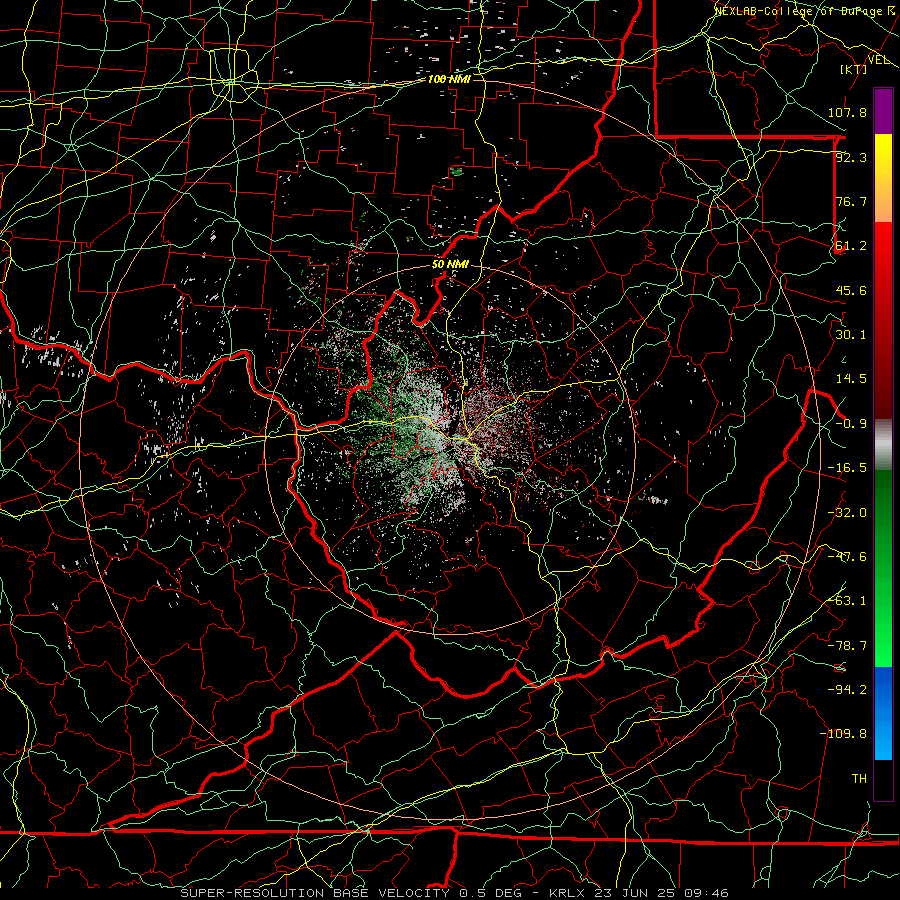The width and height of the screenshot is (900, 900).
Task: Select the -0.9 value on velocity scale
Action: 851,424
